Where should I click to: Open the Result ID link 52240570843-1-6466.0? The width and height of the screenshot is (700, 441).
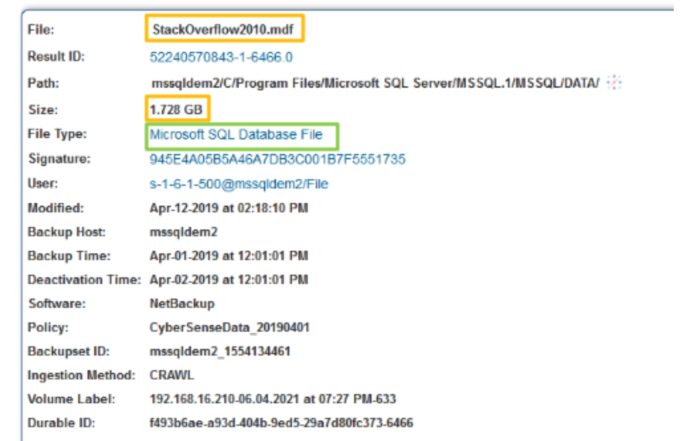[x=221, y=57]
